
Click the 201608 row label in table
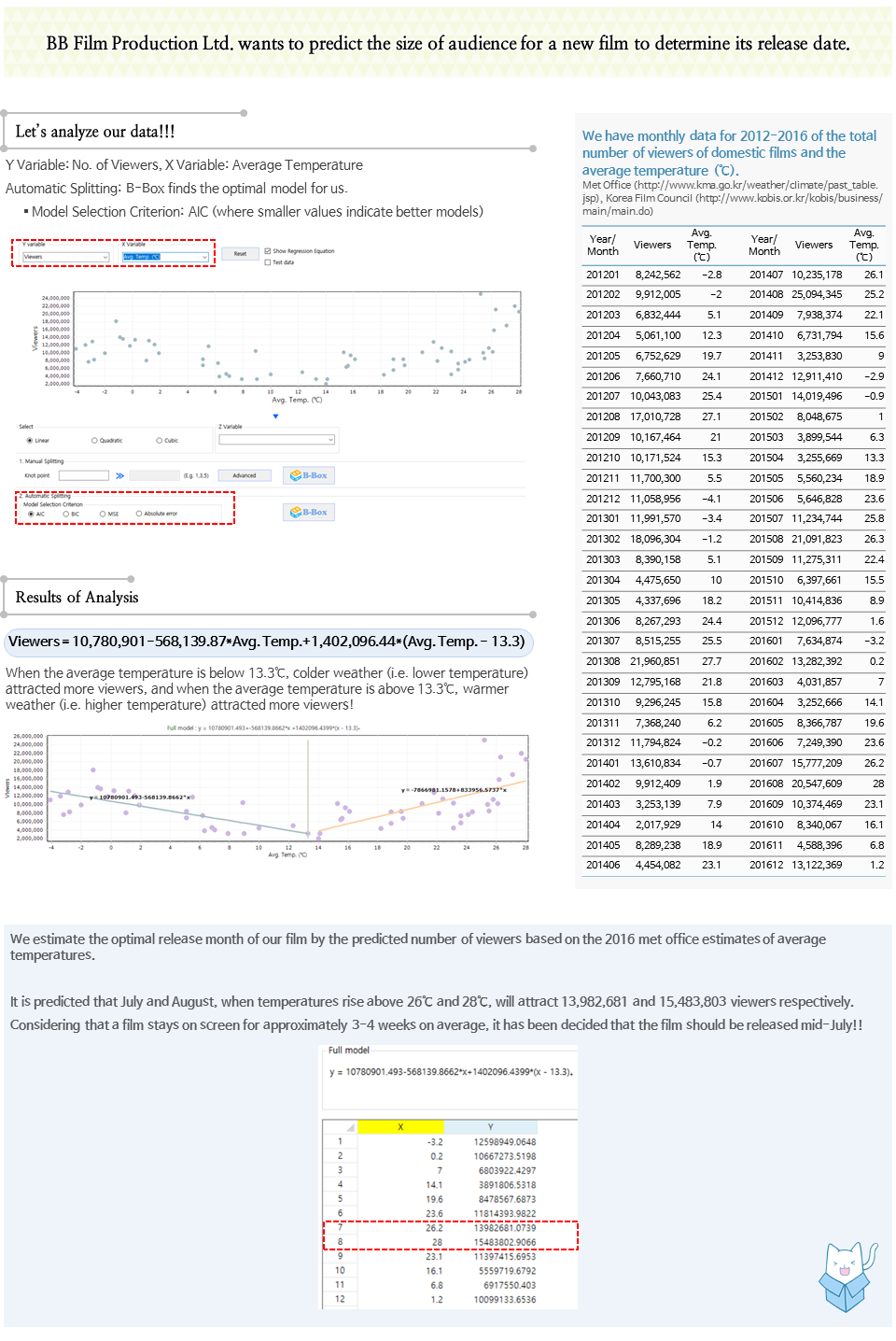point(766,783)
